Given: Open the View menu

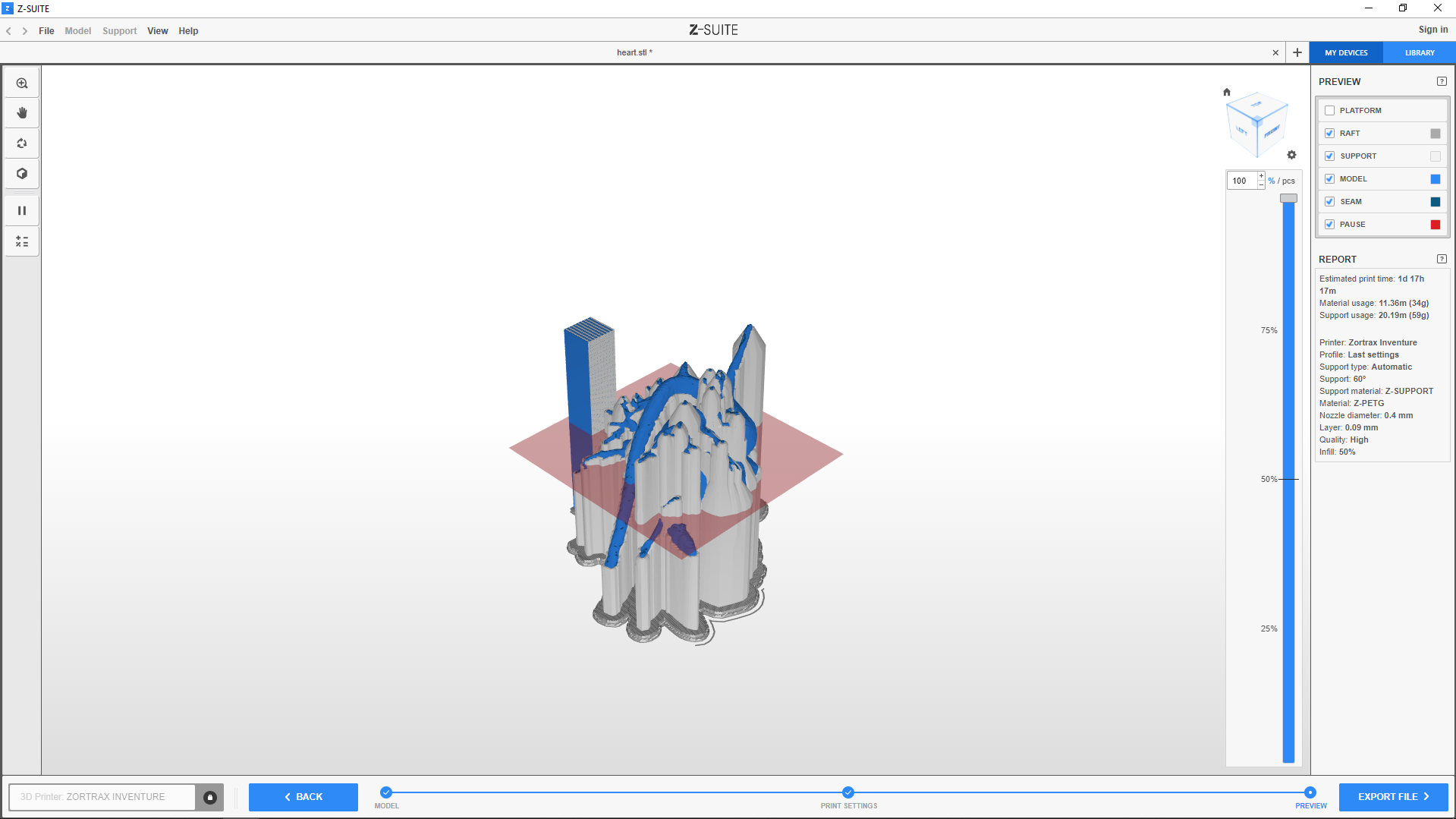Looking at the screenshot, I should [x=157, y=31].
